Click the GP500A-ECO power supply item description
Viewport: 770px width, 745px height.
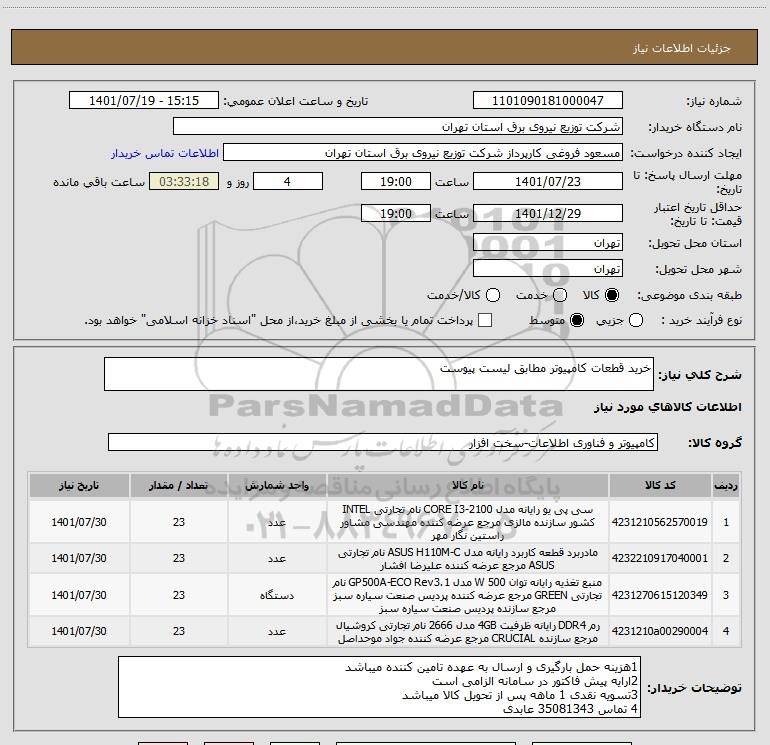[468, 595]
